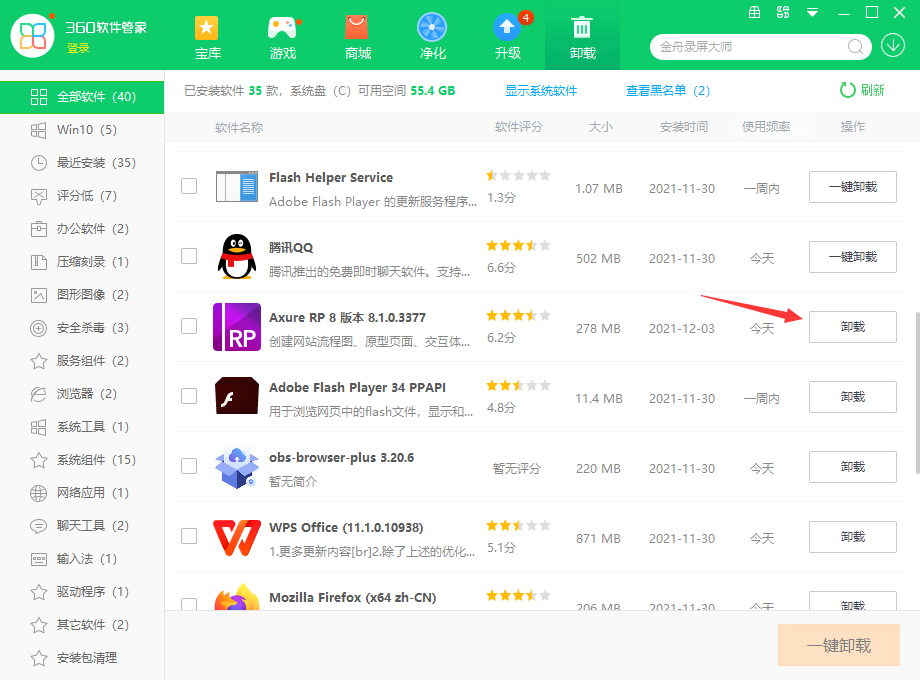Screen dimensions: 920x680
Task: Sort by 安装时间 column header
Action: pos(684,127)
